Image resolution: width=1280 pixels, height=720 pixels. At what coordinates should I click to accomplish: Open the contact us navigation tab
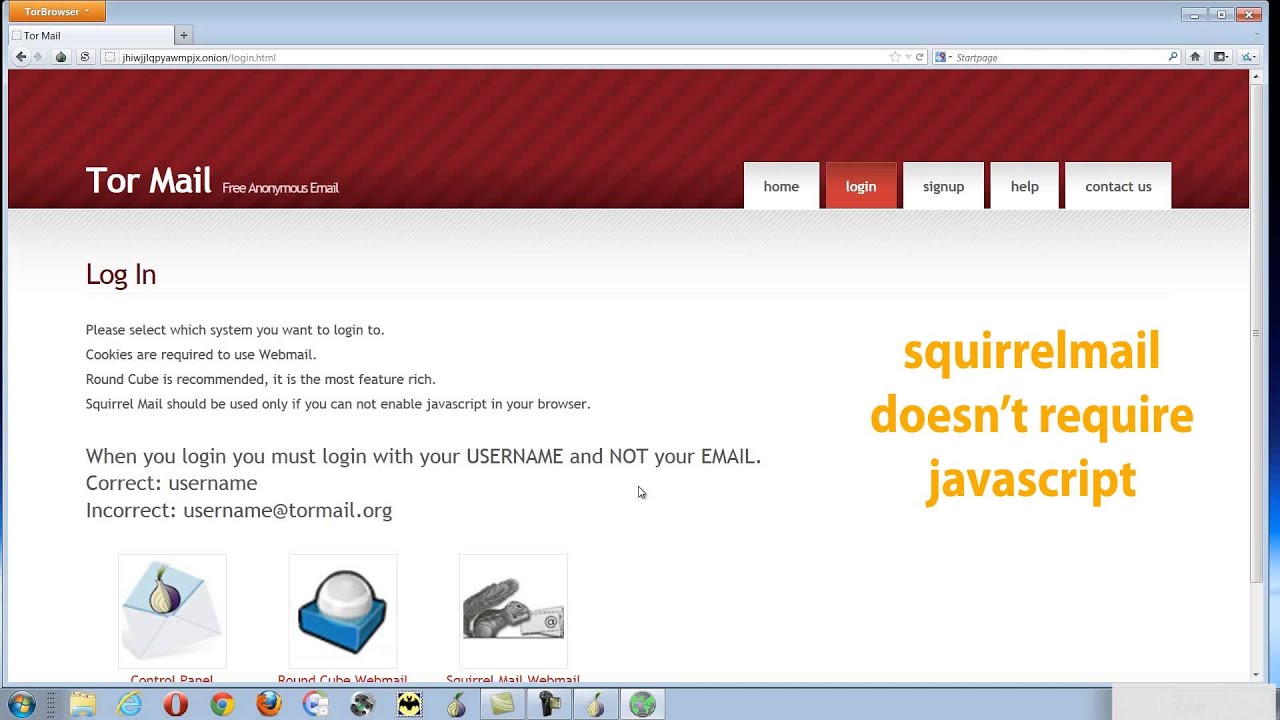[1118, 186]
